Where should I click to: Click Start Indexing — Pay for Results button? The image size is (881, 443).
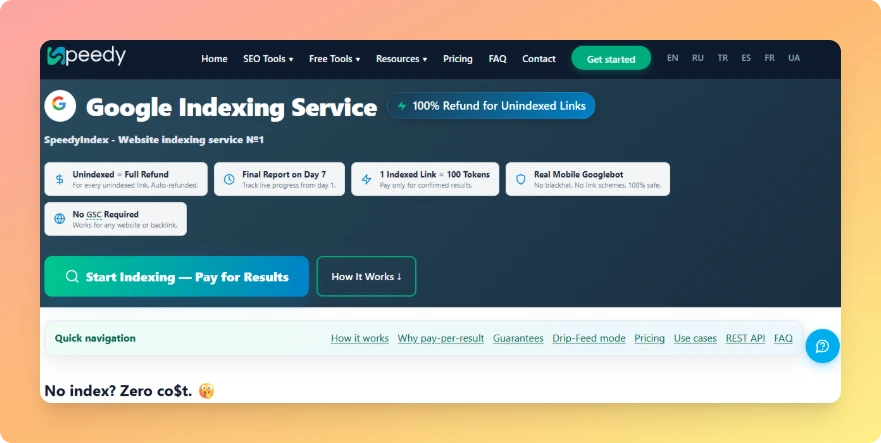tap(176, 277)
